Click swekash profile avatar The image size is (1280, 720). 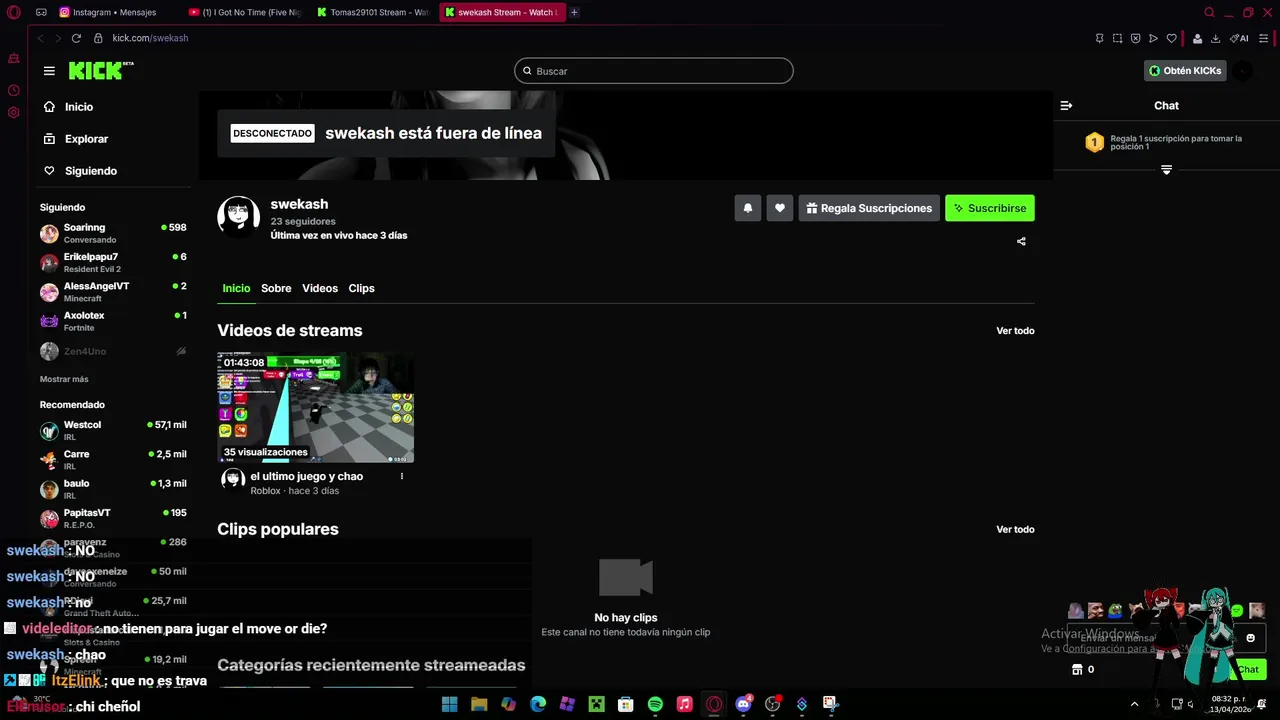[x=239, y=216]
